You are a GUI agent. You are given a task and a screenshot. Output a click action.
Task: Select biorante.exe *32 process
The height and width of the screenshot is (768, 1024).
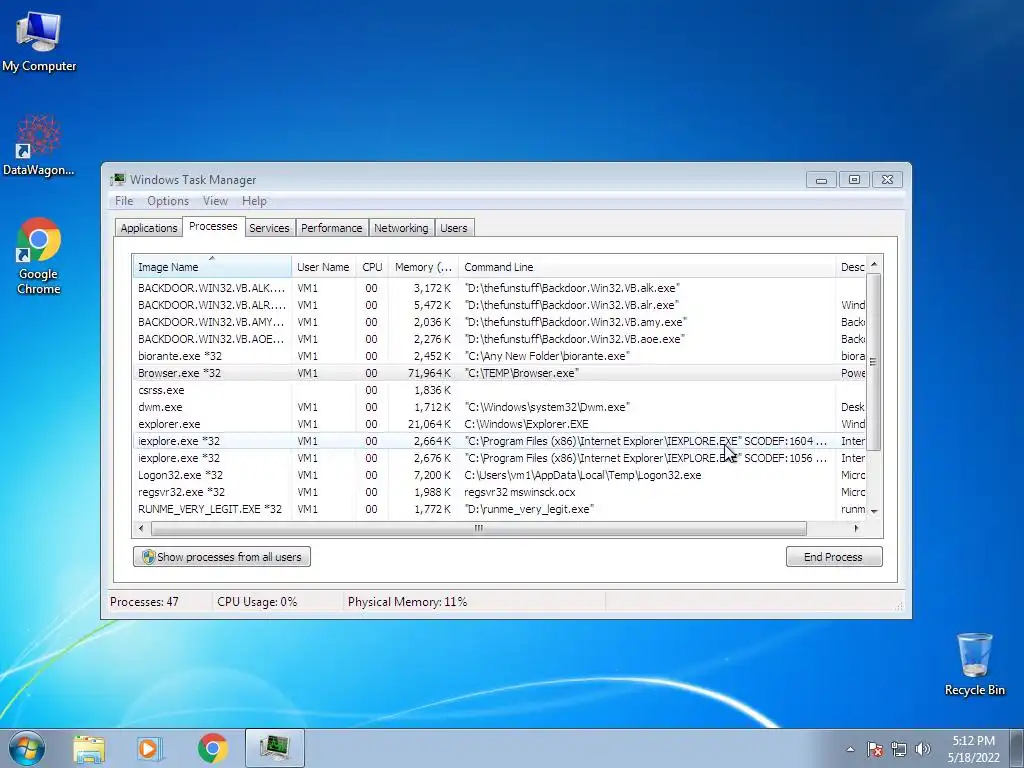pos(499,355)
